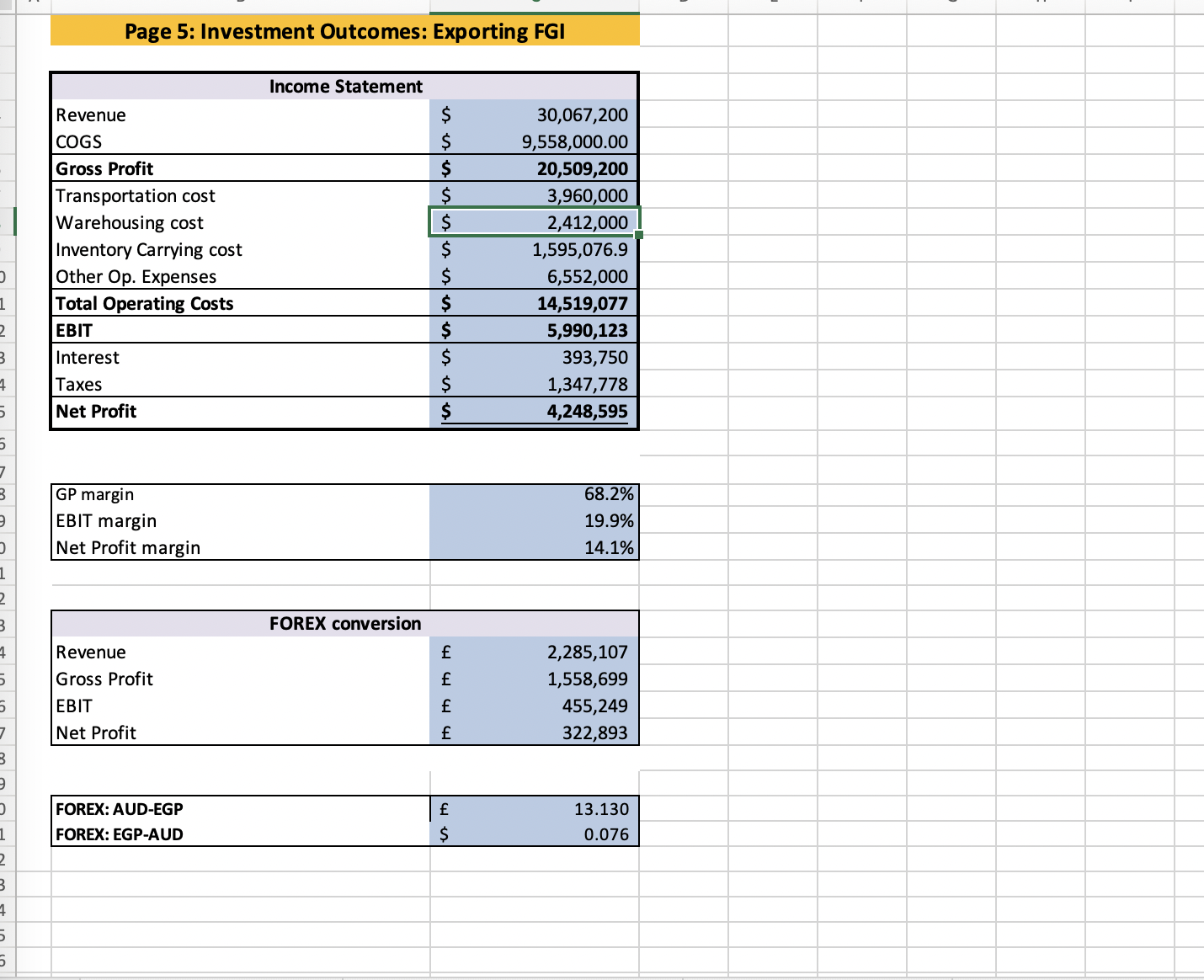Click the Gross Profit label in FOREX conversion

[x=104, y=679]
